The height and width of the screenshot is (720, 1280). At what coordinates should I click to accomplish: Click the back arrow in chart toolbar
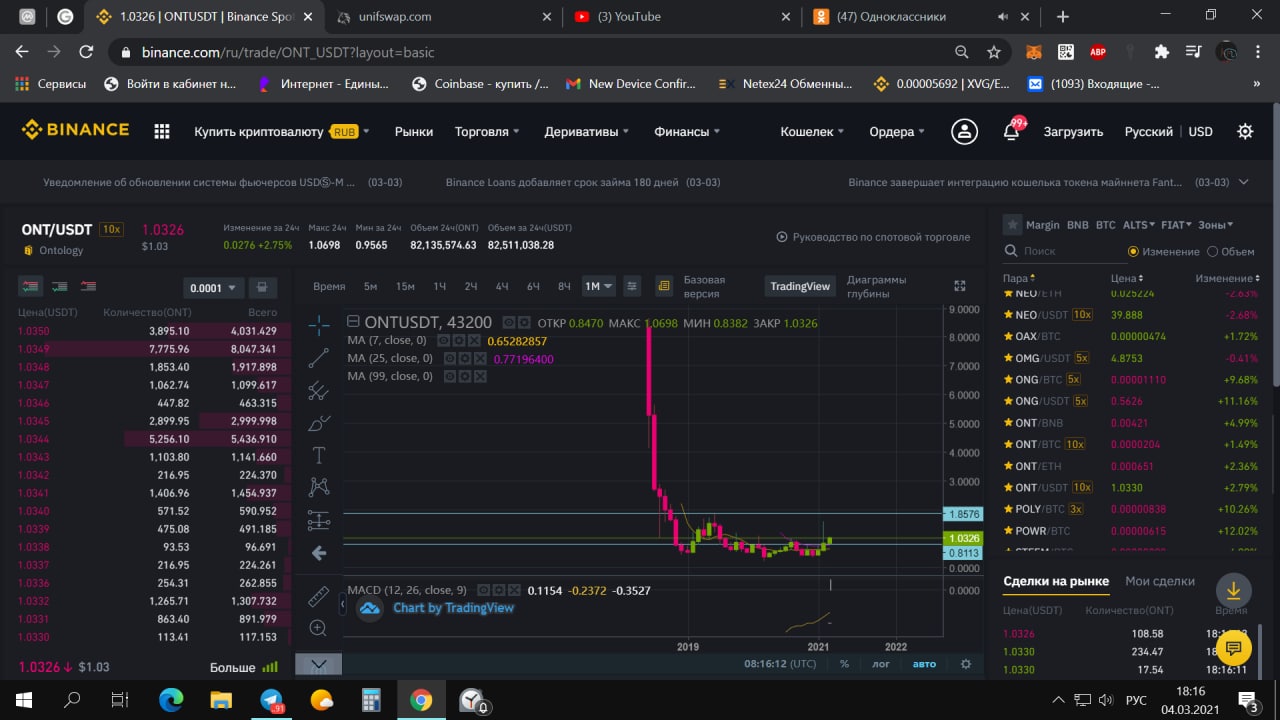[318, 552]
